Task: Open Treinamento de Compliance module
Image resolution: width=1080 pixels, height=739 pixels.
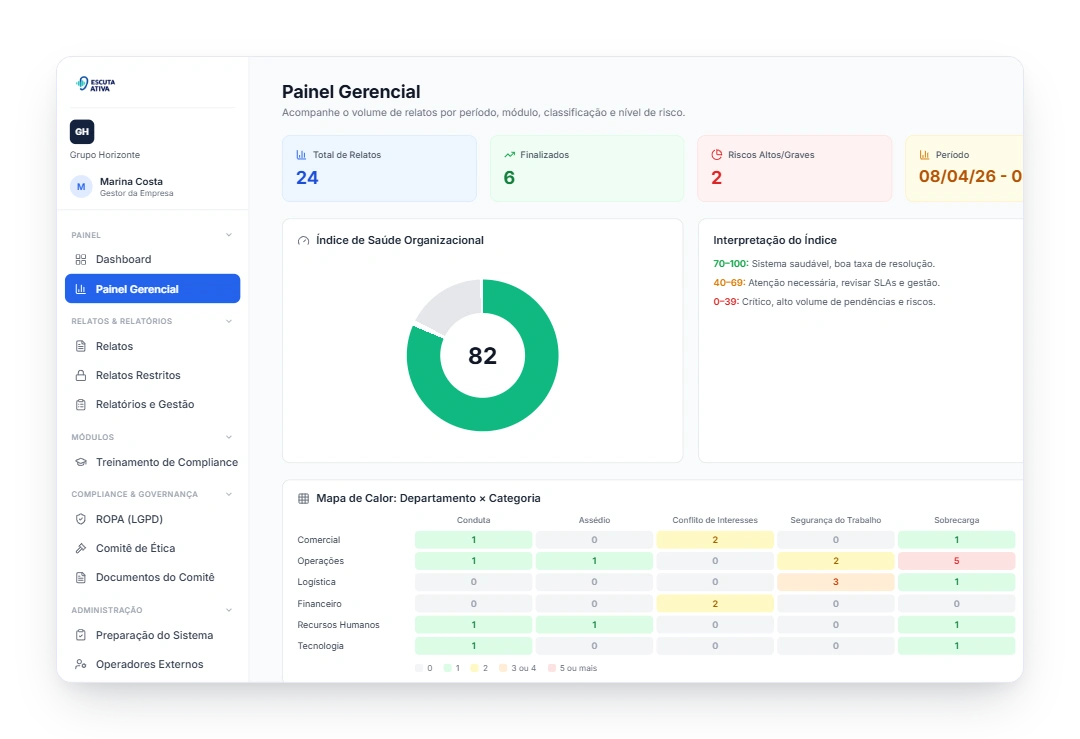Action: click(152, 462)
